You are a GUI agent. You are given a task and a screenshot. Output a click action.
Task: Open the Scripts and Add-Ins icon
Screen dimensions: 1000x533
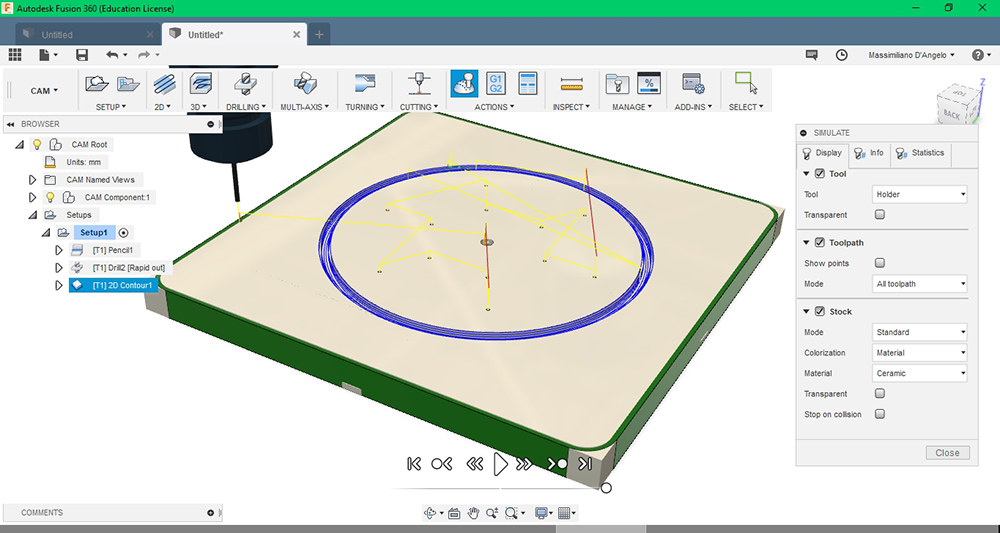[x=693, y=84]
